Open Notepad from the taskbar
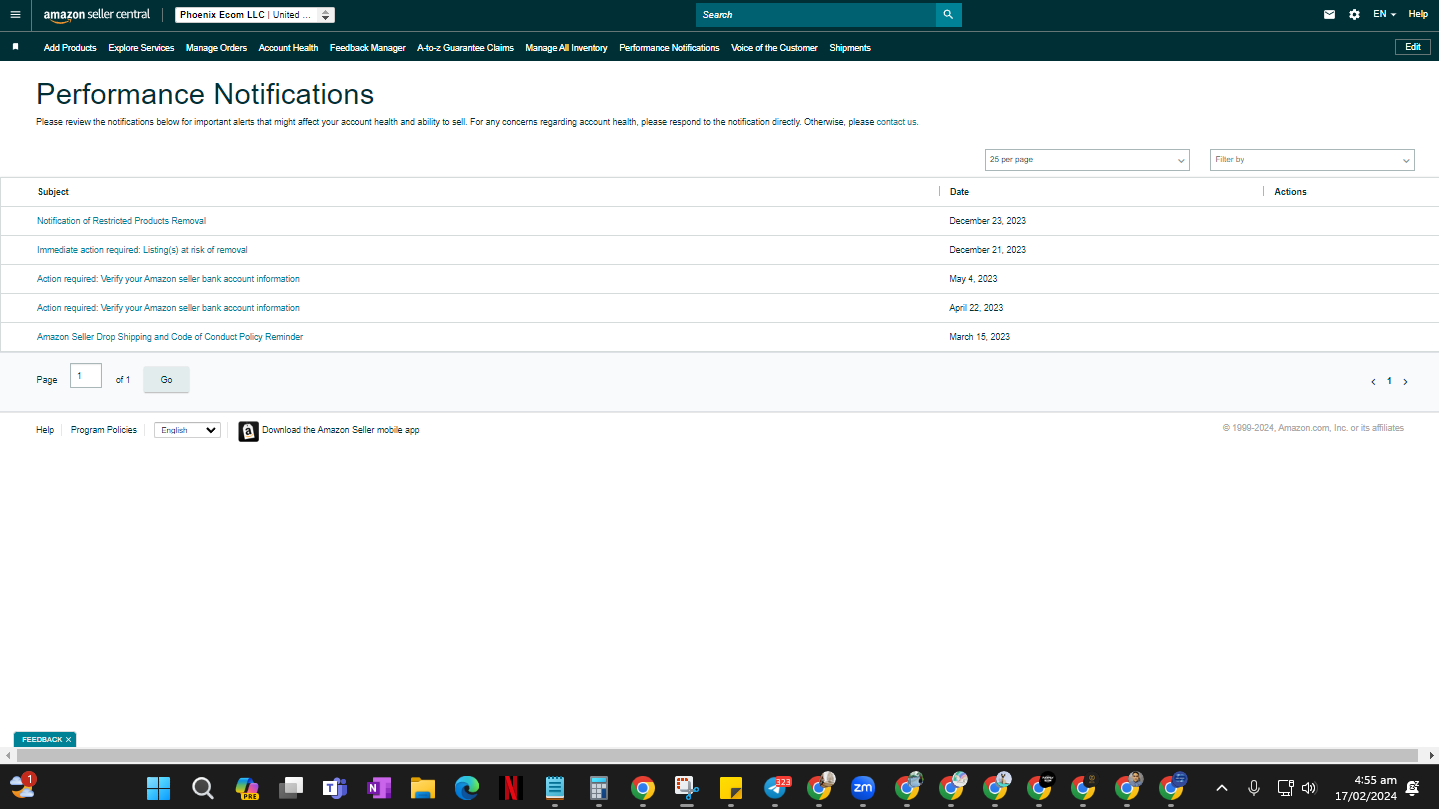 pyautogui.click(x=555, y=788)
